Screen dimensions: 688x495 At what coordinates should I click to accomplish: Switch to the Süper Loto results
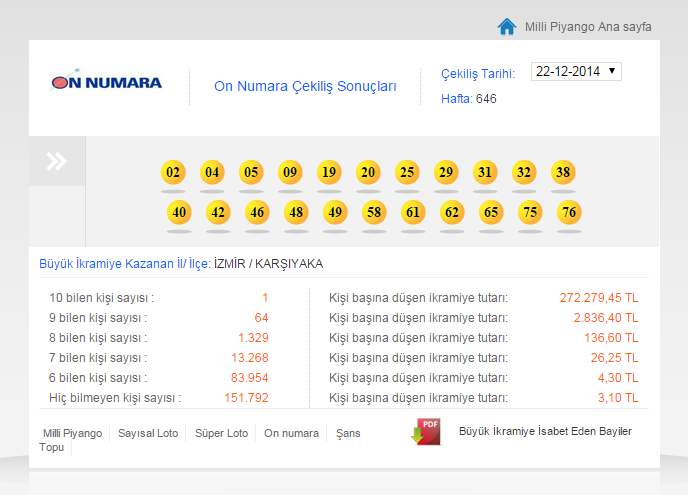tap(222, 433)
